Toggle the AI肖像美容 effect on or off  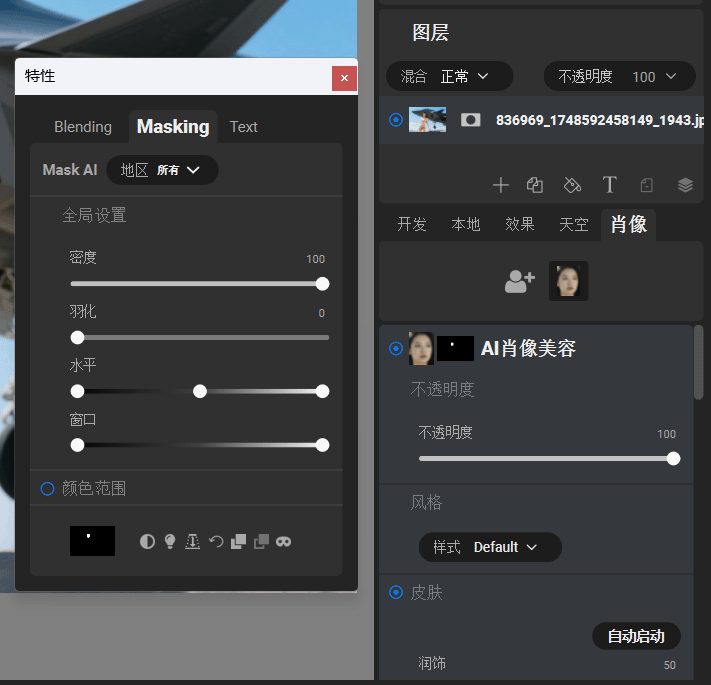click(396, 348)
